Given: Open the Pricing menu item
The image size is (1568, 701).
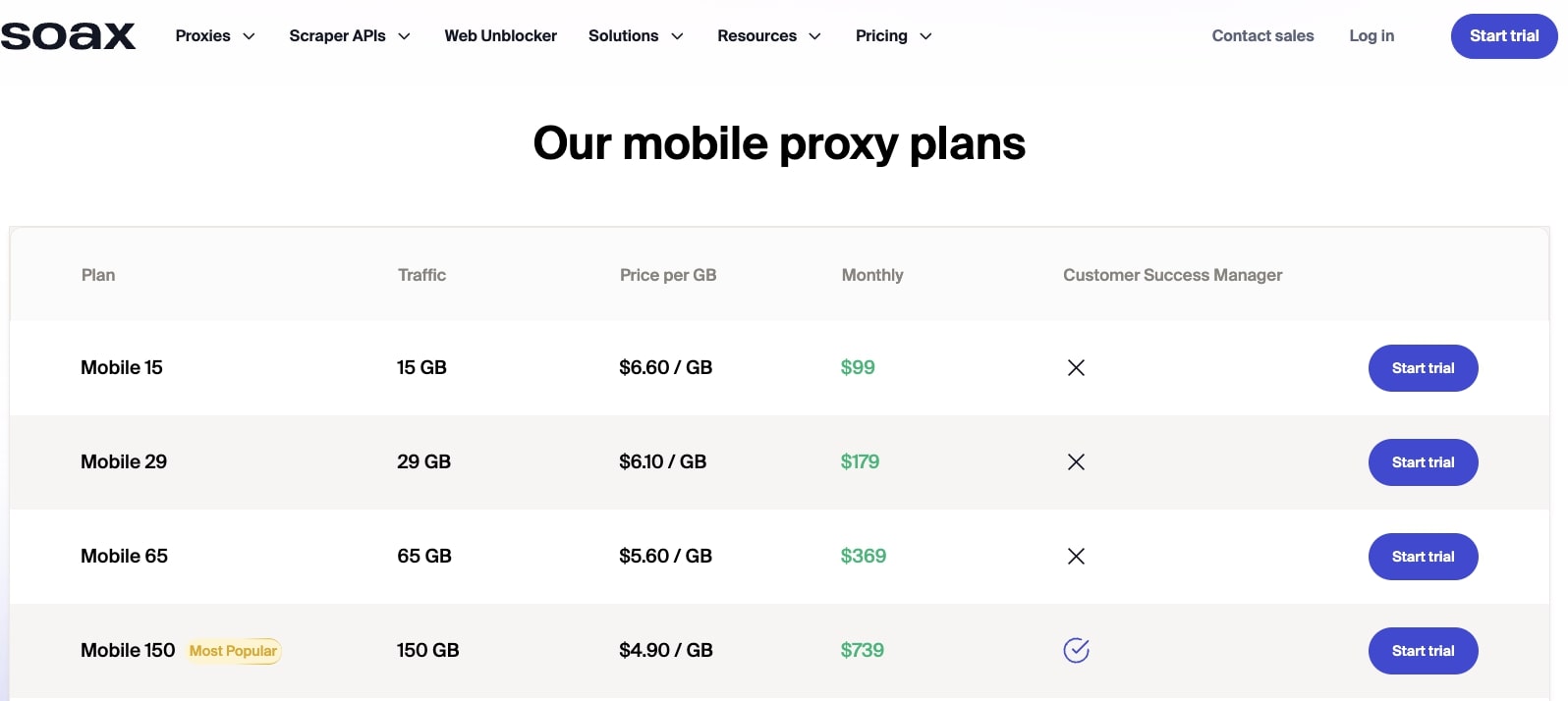Looking at the screenshot, I should tap(881, 35).
